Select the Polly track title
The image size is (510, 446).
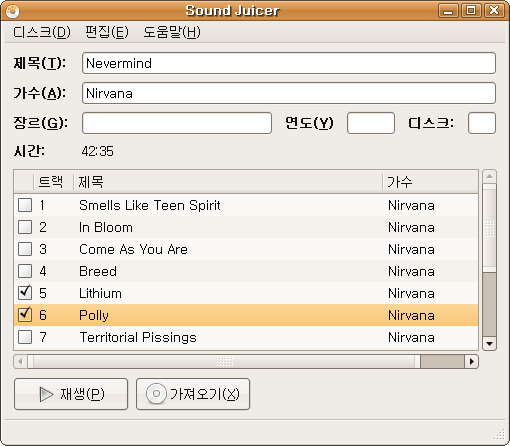[x=94, y=315]
